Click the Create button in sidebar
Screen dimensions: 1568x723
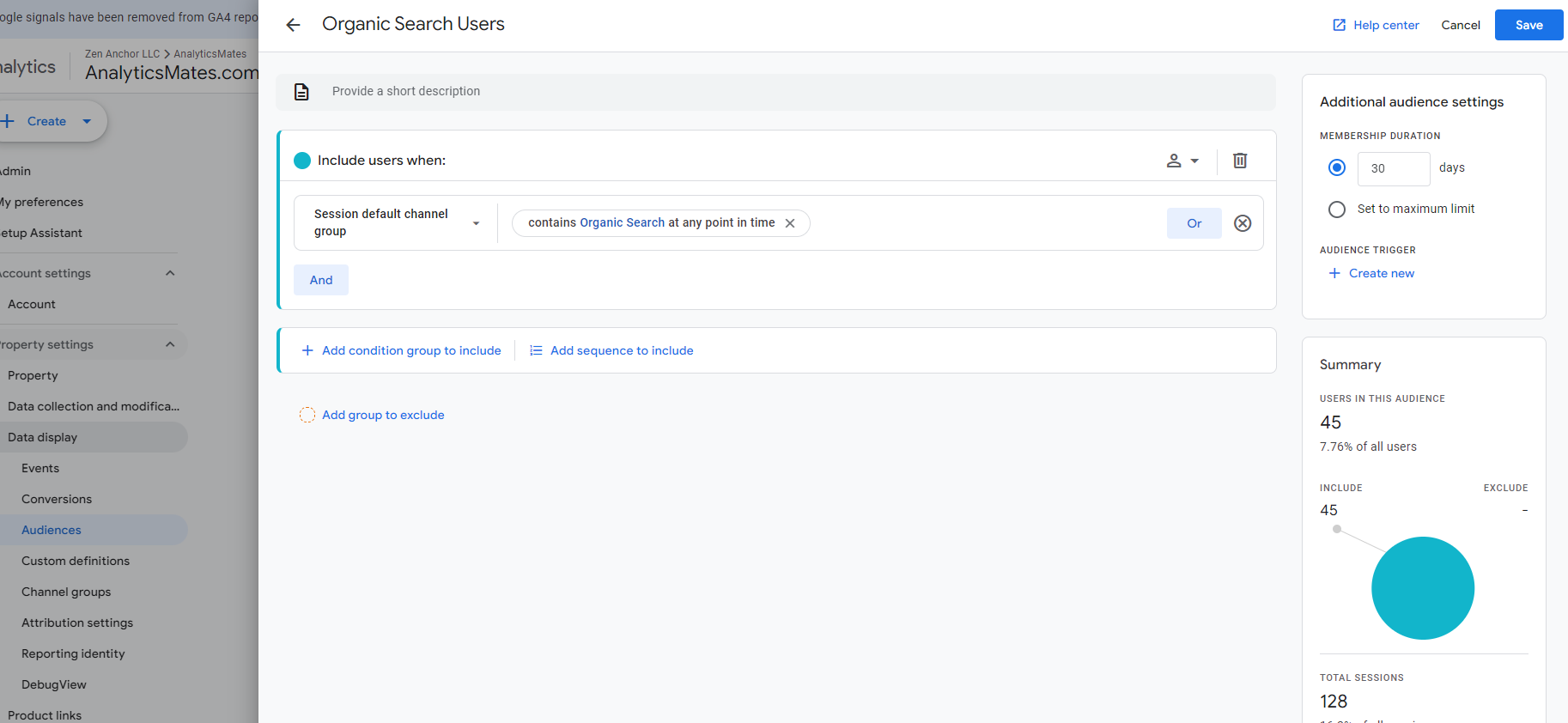click(47, 121)
